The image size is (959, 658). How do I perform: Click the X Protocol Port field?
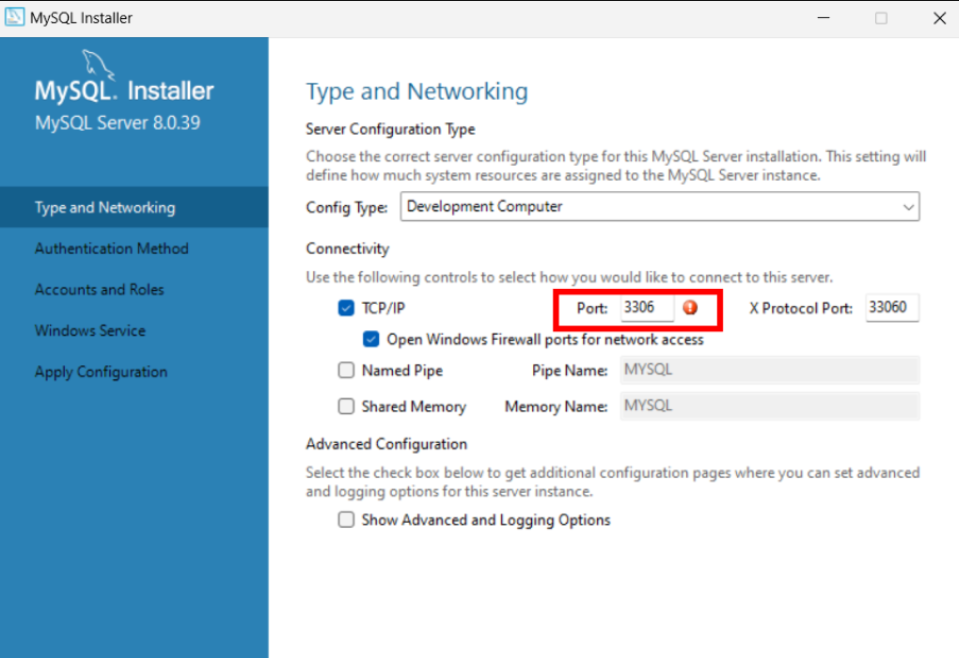[892, 308]
